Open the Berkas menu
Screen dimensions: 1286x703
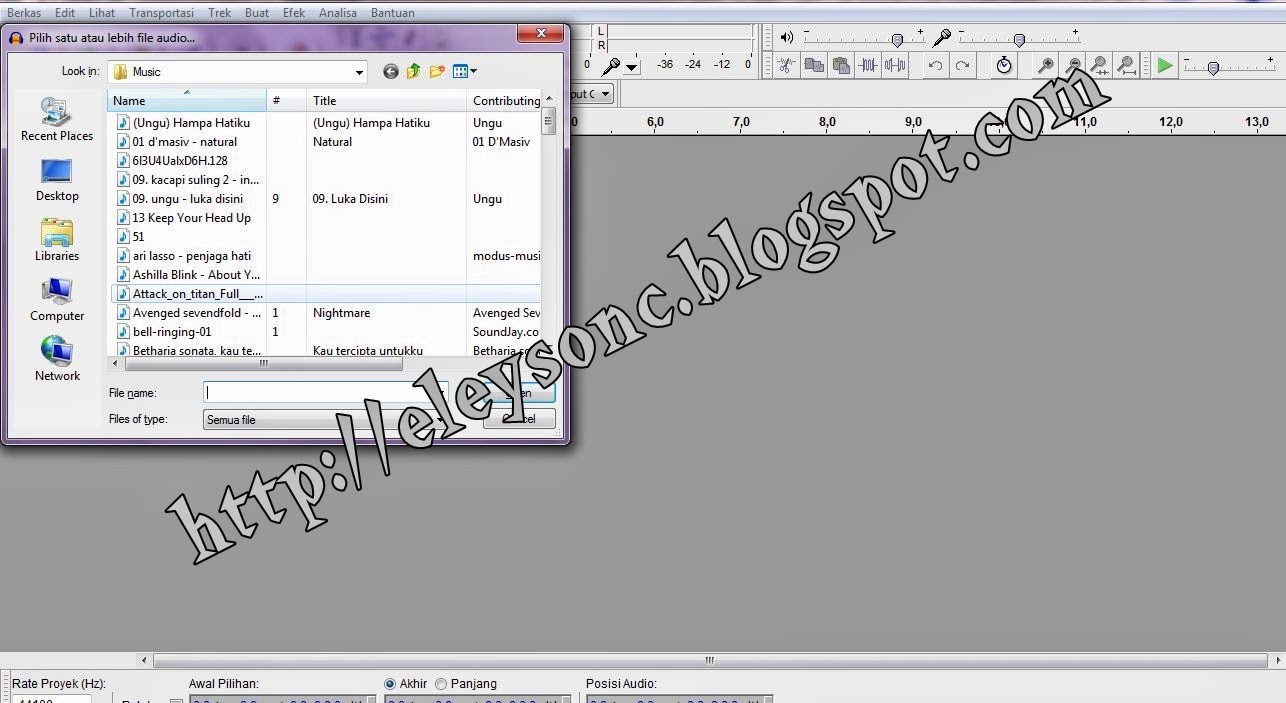click(x=24, y=13)
